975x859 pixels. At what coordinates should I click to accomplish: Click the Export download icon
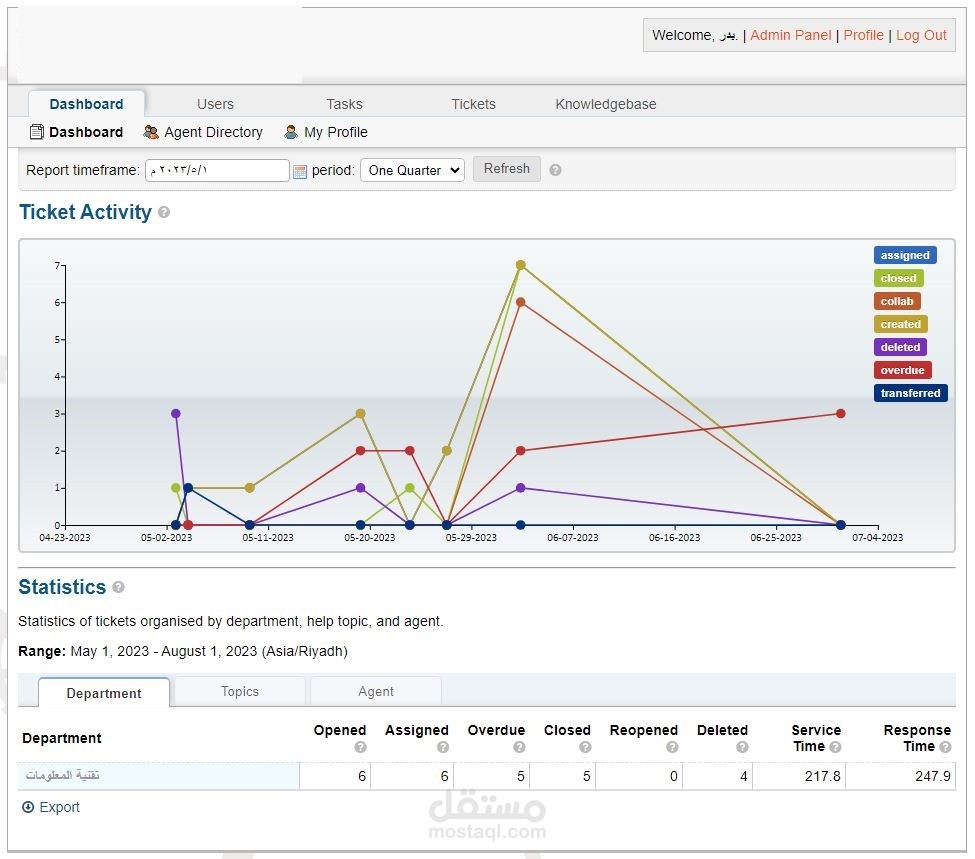[x=28, y=807]
